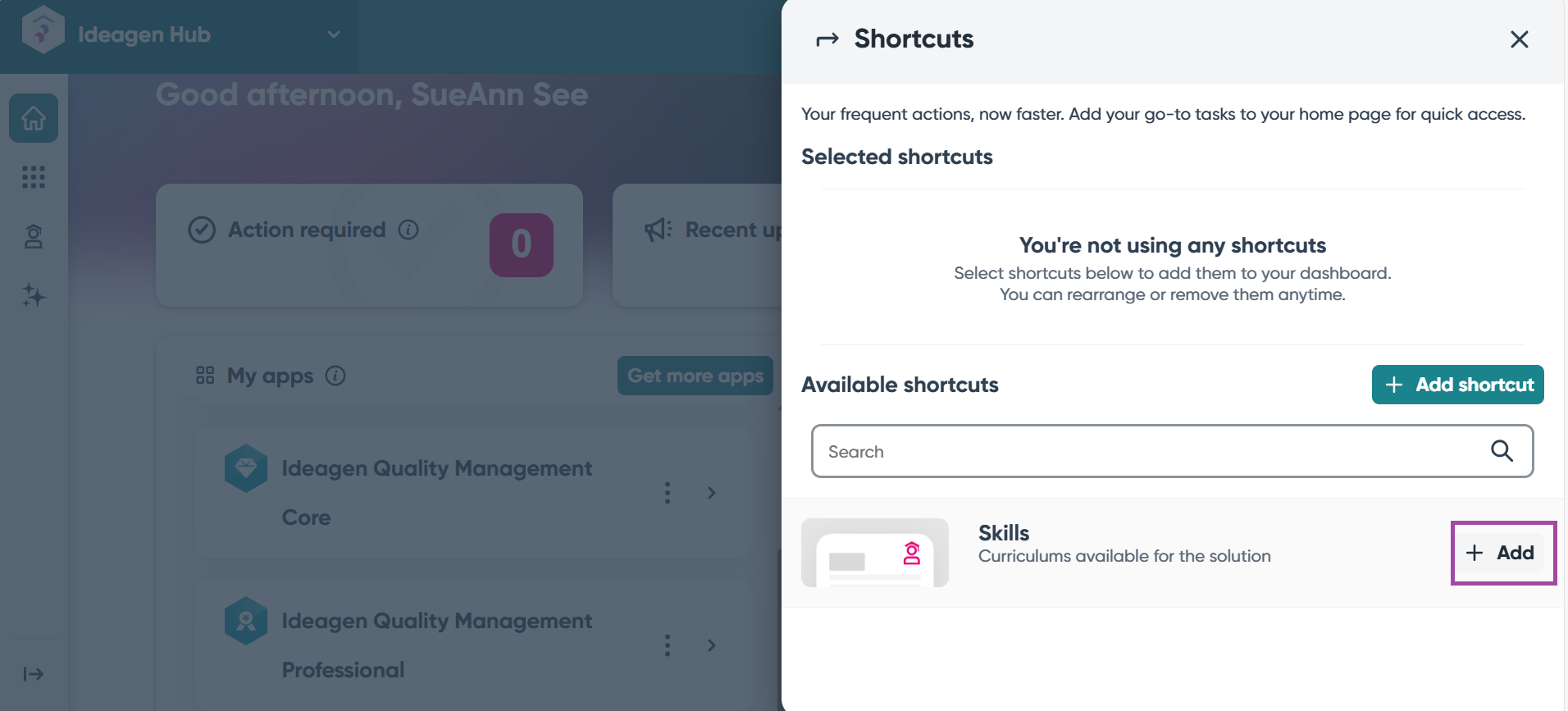This screenshot has width=1568, height=711.
Task: Click the AI sparkles icon in sidebar
Action: (x=34, y=295)
